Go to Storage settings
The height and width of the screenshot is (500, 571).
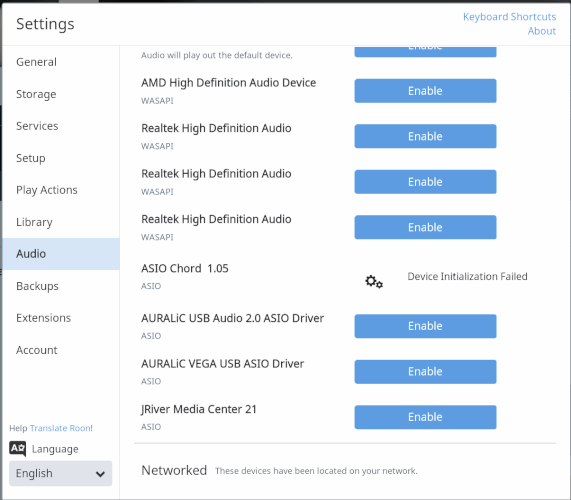point(61,94)
